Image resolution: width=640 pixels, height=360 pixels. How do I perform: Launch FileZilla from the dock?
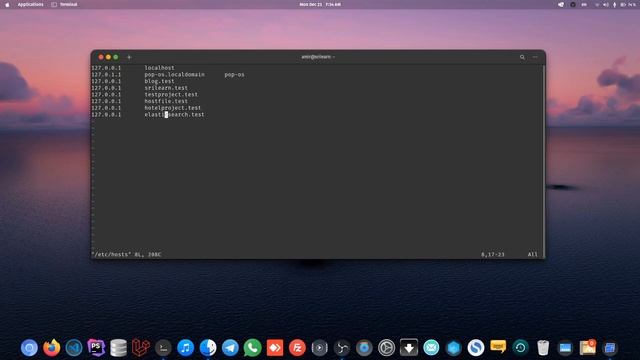tap(297, 348)
